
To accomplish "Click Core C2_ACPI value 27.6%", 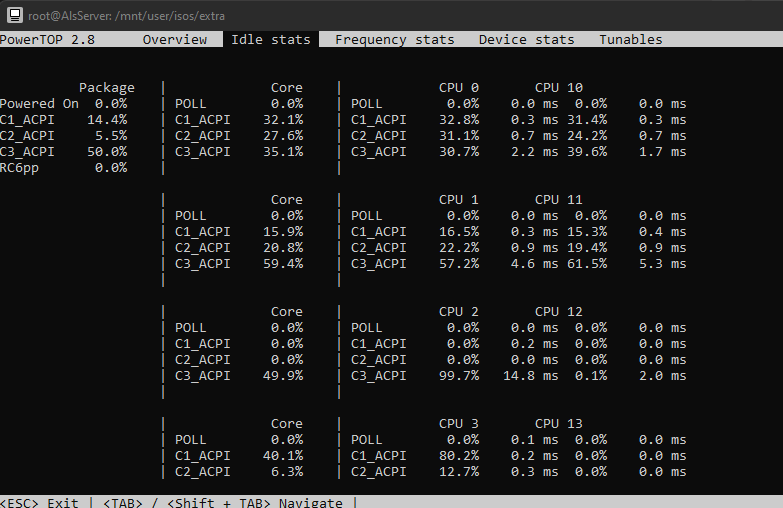I will 283,136.
